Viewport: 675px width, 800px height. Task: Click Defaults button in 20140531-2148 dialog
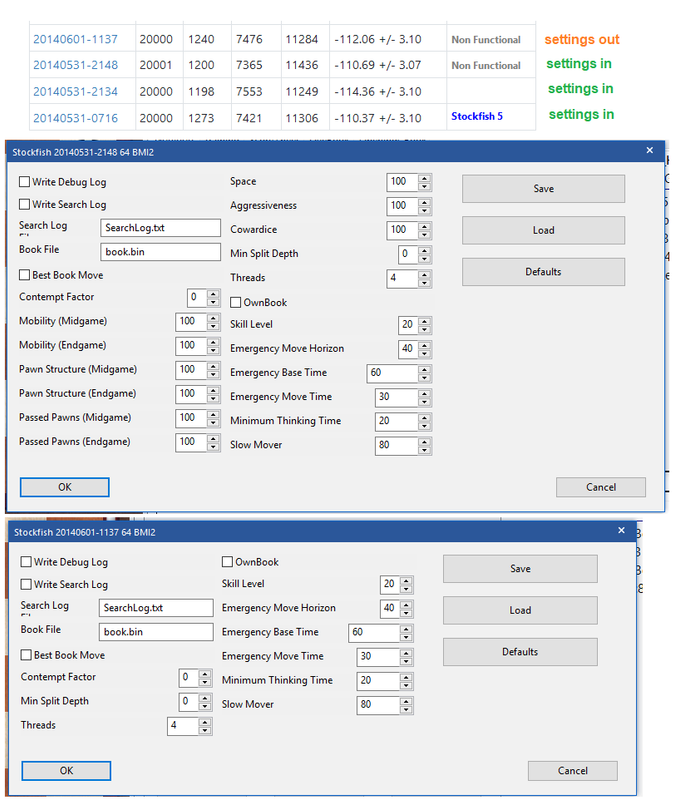[543, 272]
